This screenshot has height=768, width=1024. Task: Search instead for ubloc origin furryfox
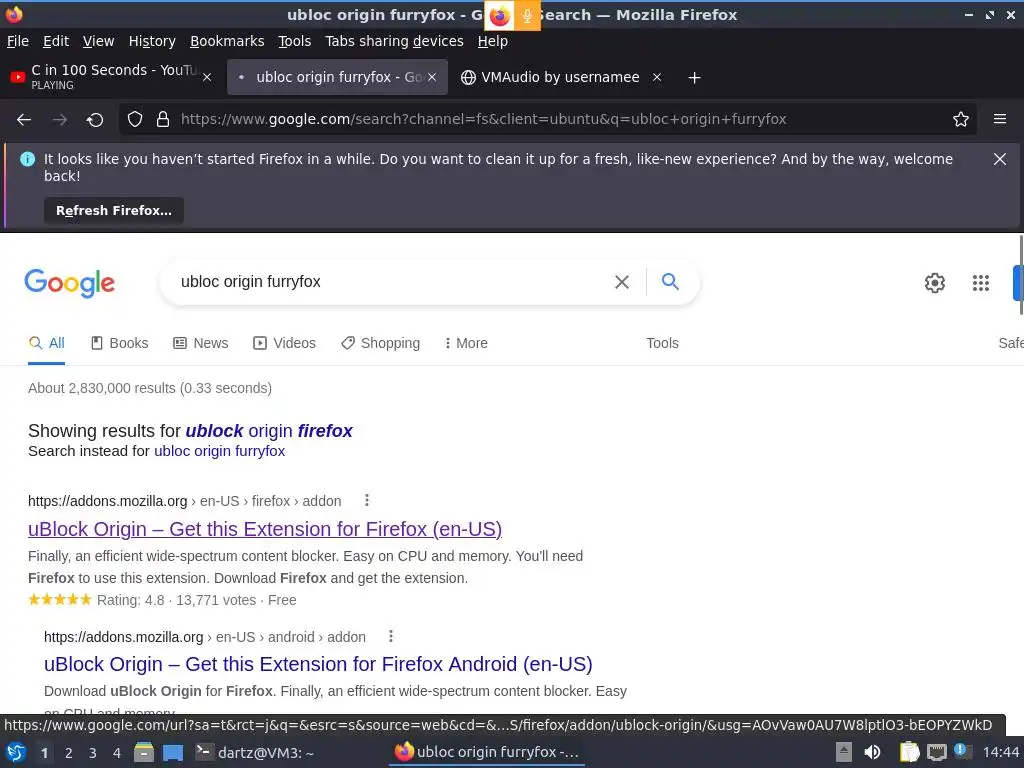click(x=219, y=451)
